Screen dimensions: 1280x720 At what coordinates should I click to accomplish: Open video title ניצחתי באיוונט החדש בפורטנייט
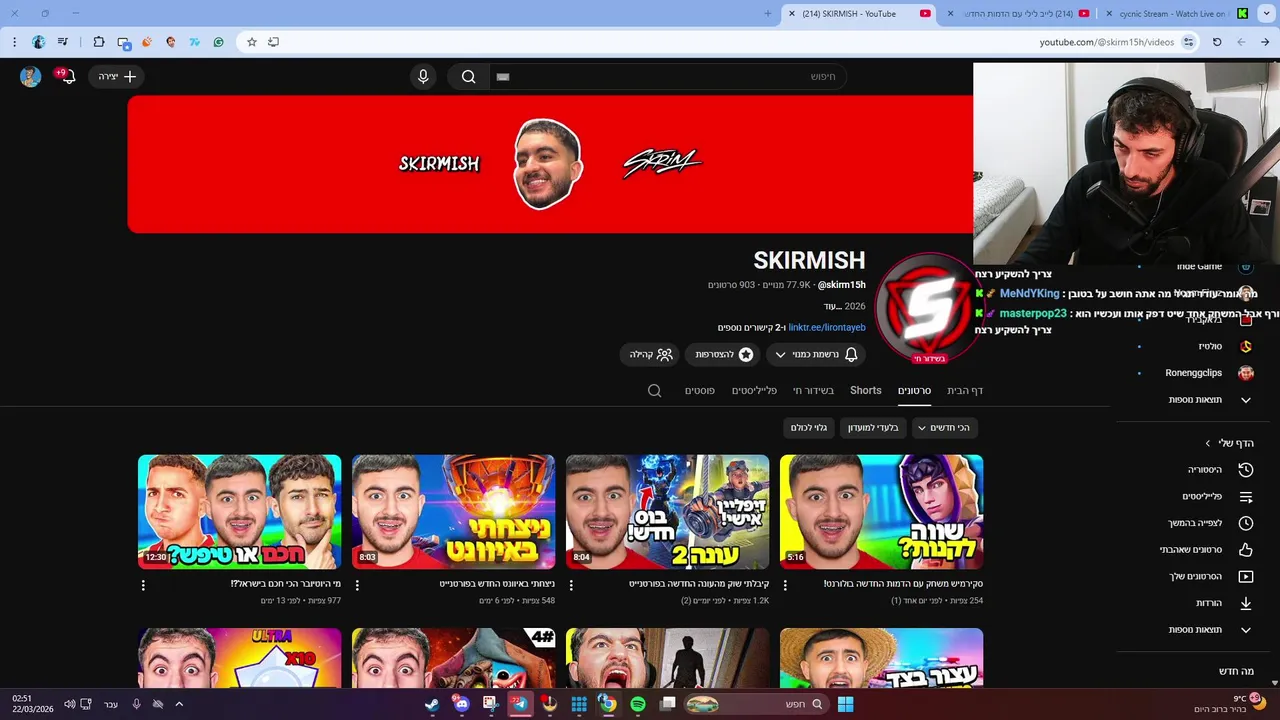[497, 584]
